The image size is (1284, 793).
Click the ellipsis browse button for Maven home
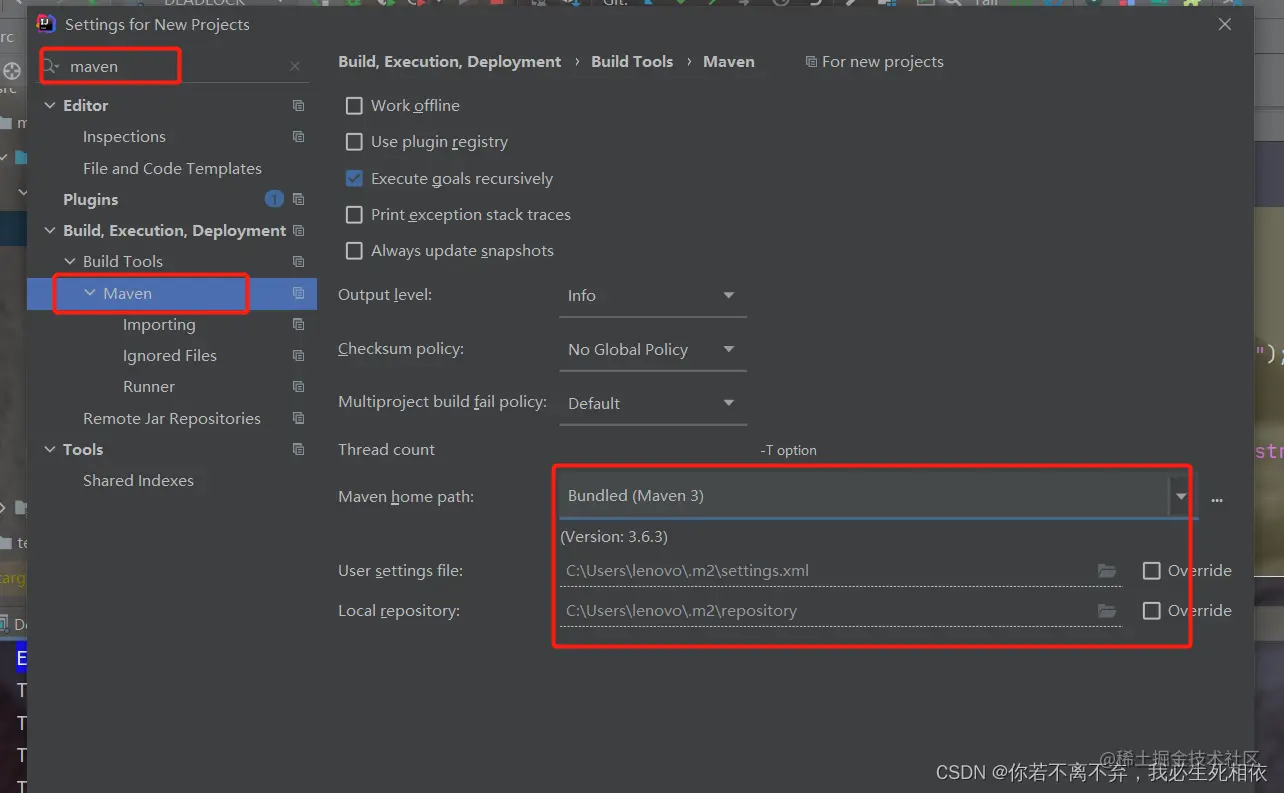click(x=1217, y=499)
